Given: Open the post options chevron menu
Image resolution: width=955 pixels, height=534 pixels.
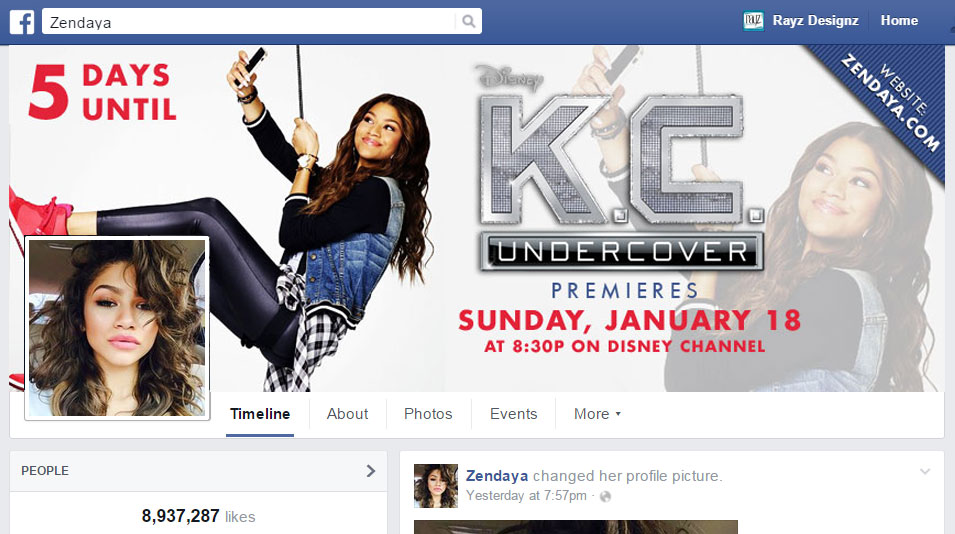Looking at the screenshot, I should (925, 471).
